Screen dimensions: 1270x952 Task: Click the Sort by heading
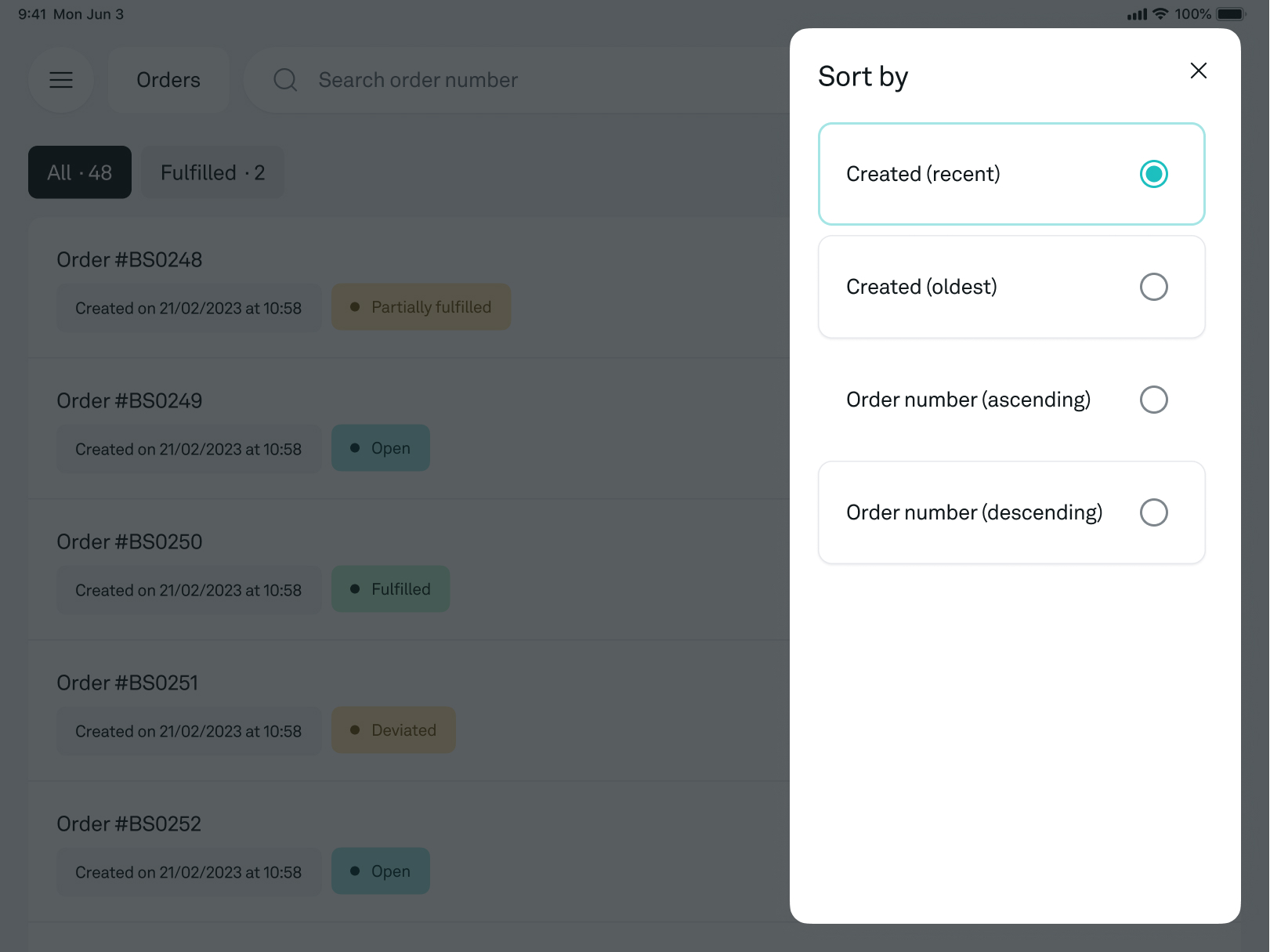coord(863,77)
